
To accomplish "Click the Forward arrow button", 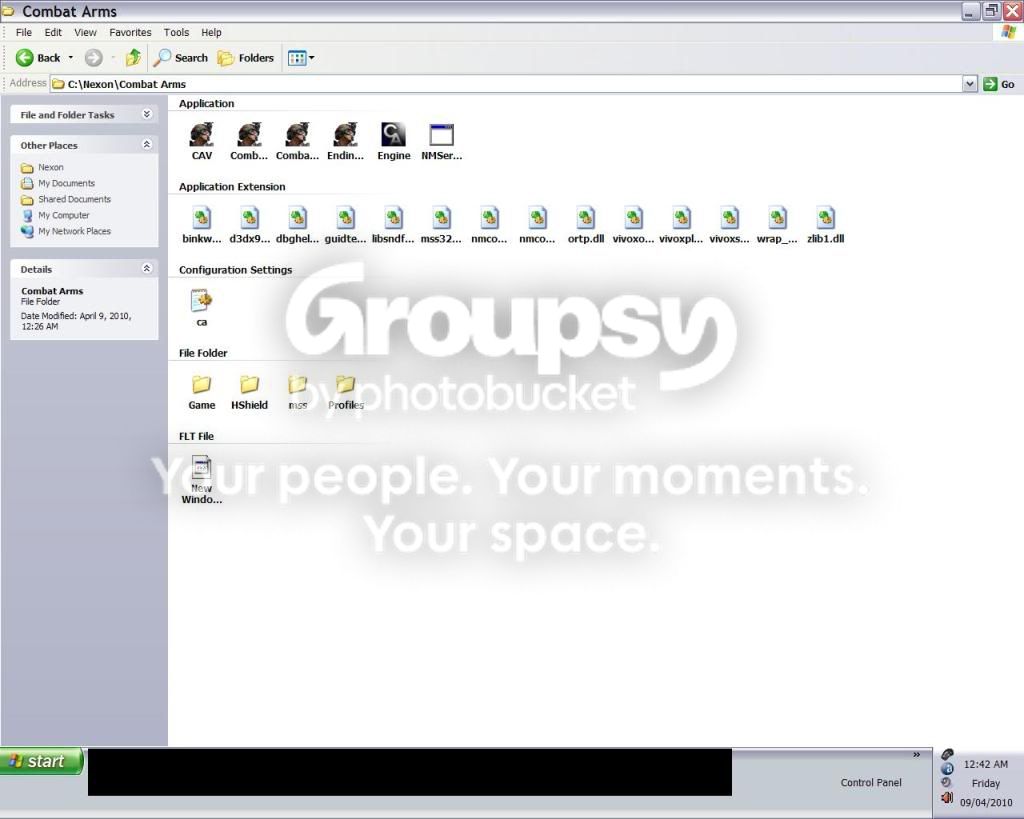I will click(x=93, y=57).
